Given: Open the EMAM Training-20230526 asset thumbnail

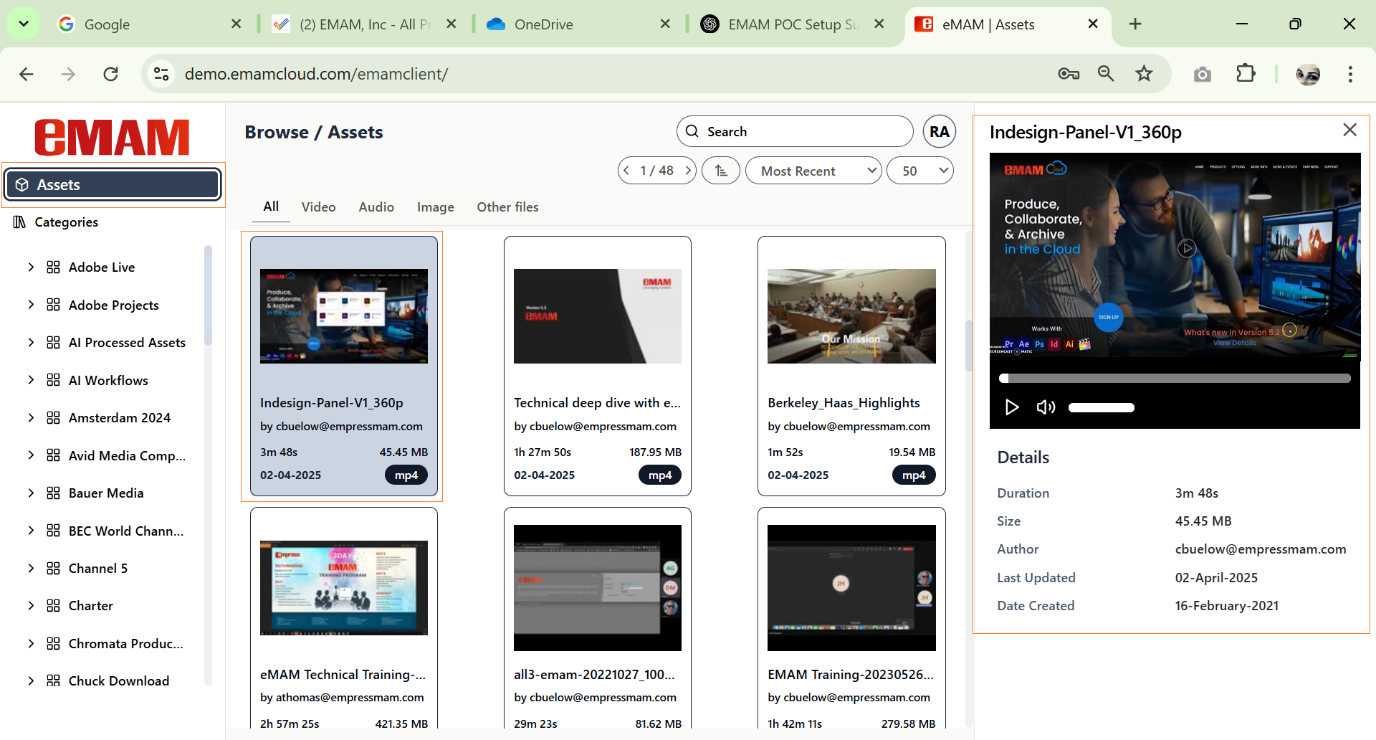Looking at the screenshot, I should (852, 588).
